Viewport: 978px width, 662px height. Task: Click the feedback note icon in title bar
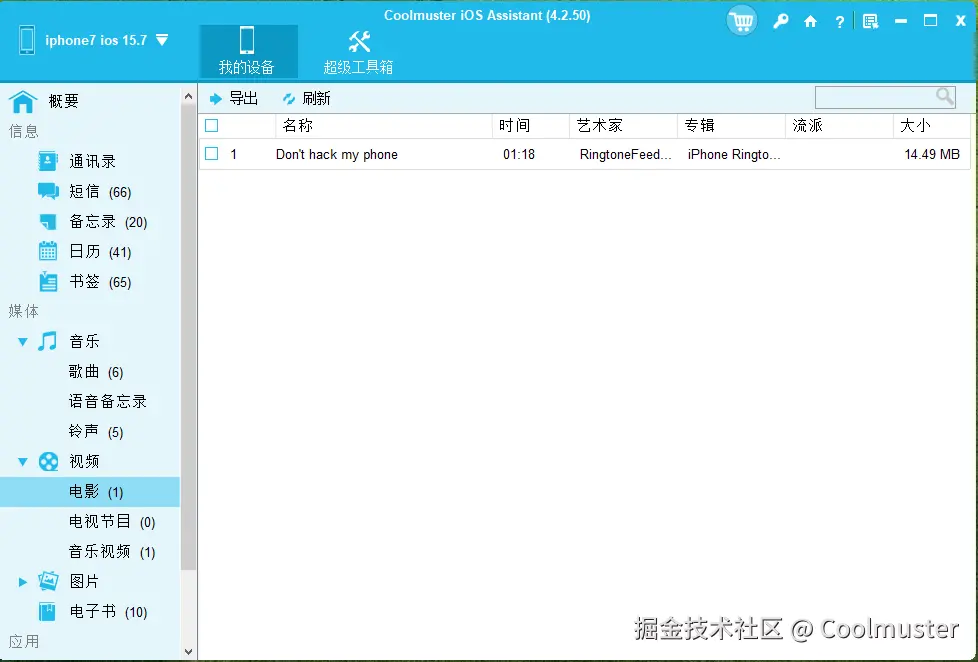pos(871,22)
